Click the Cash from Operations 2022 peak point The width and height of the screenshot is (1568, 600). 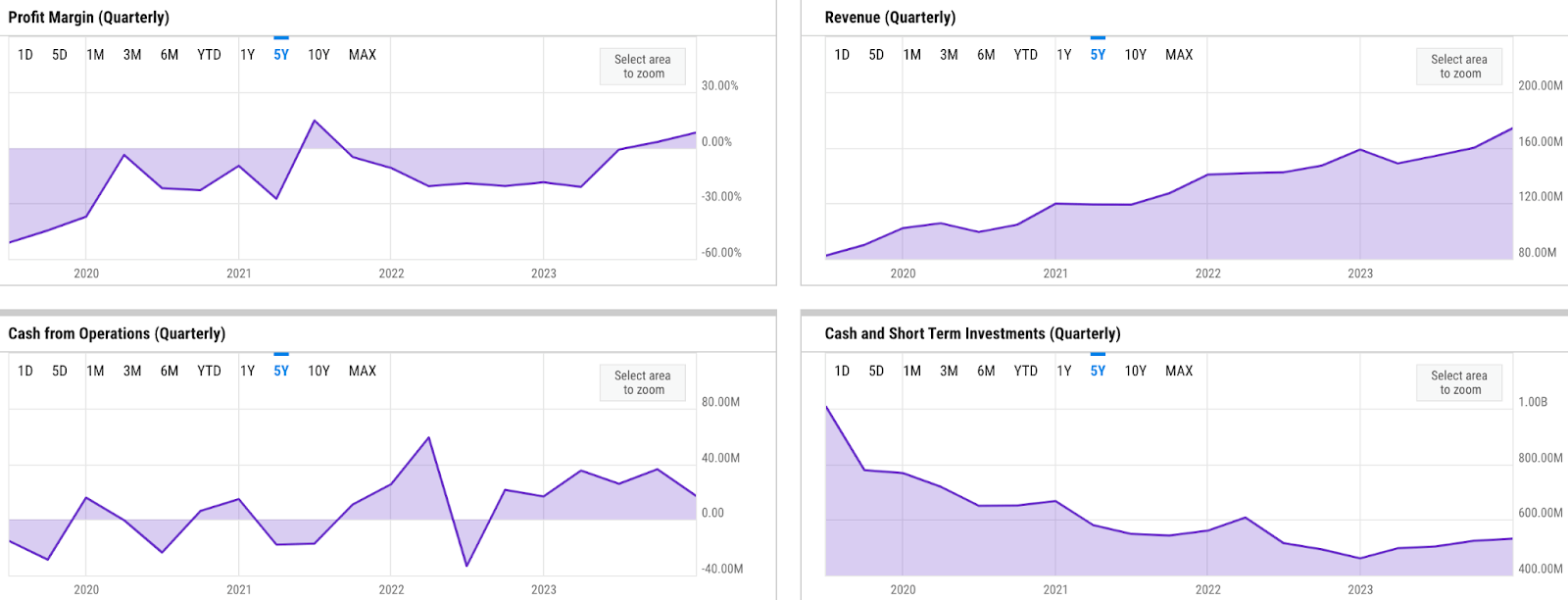tap(429, 437)
